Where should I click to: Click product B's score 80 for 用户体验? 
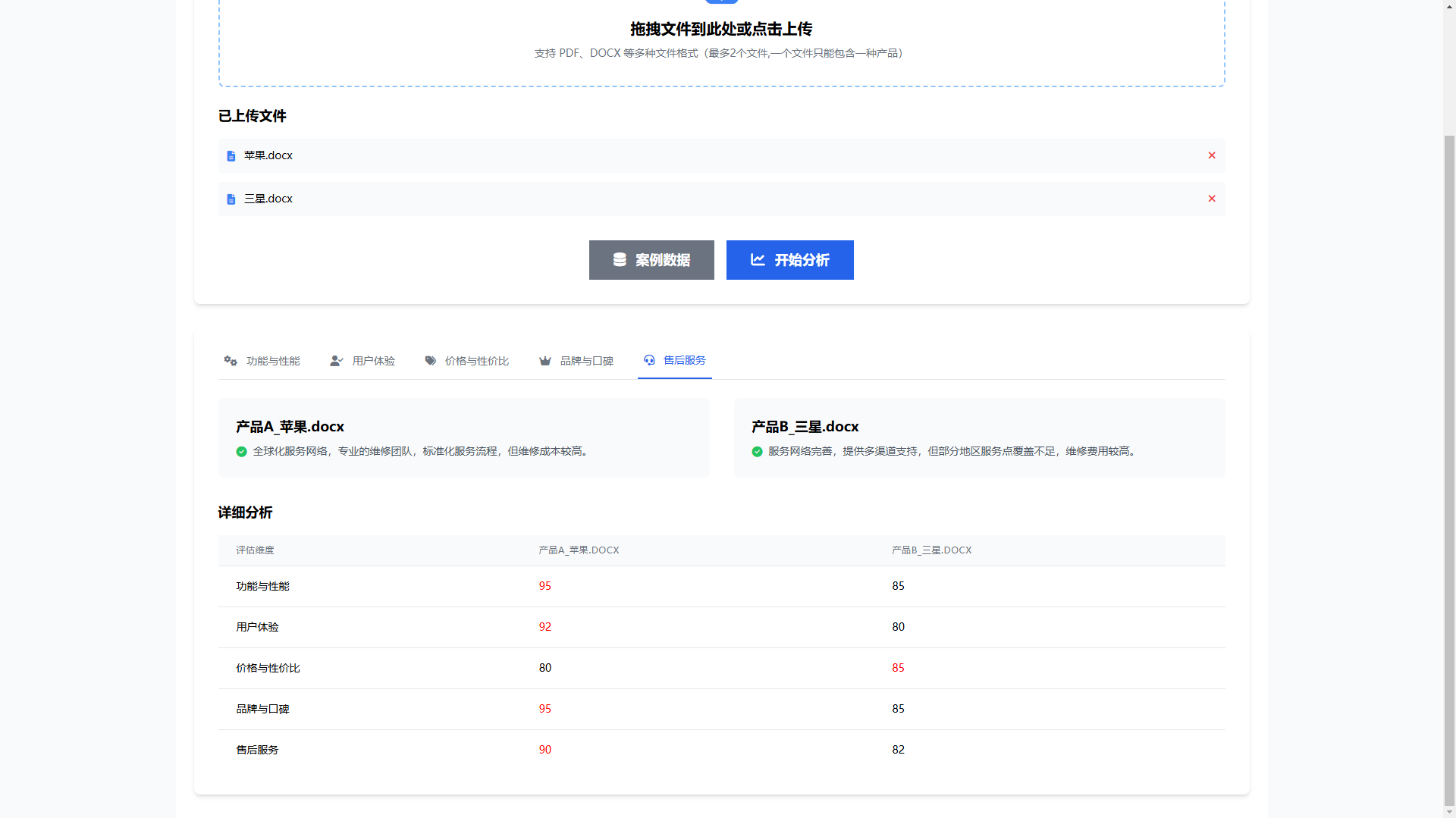899,627
